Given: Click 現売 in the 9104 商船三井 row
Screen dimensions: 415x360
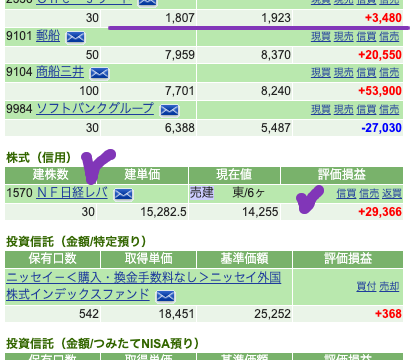Looking at the screenshot, I should [344, 72].
